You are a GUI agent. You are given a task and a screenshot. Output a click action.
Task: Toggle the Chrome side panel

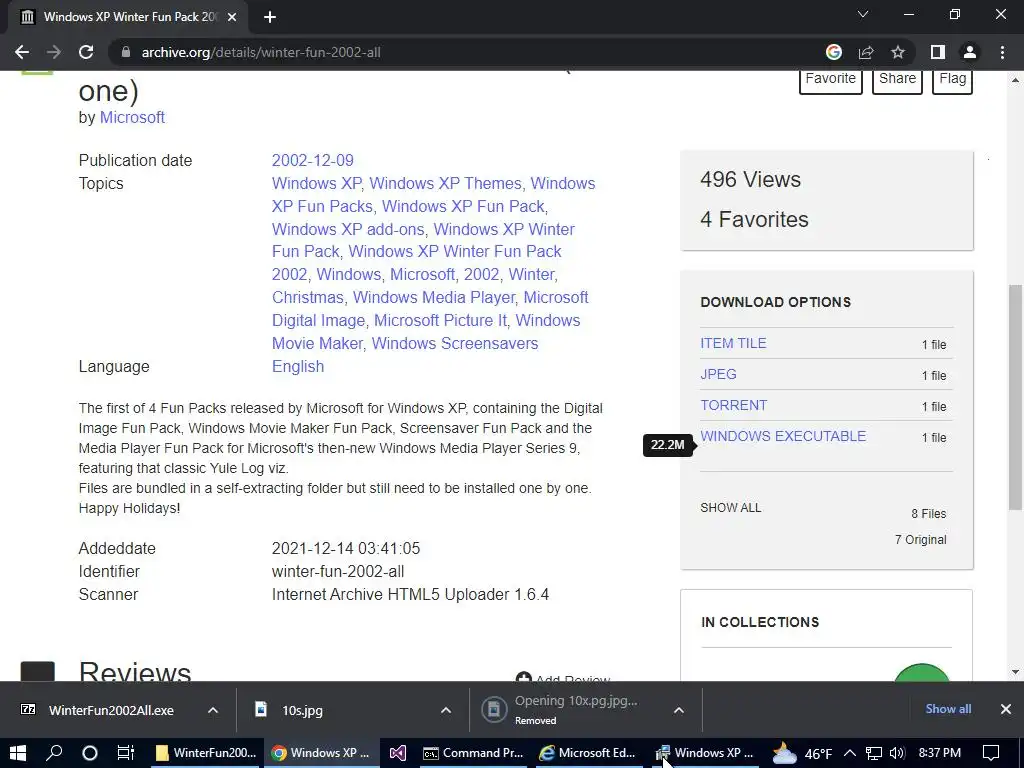click(938, 52)
